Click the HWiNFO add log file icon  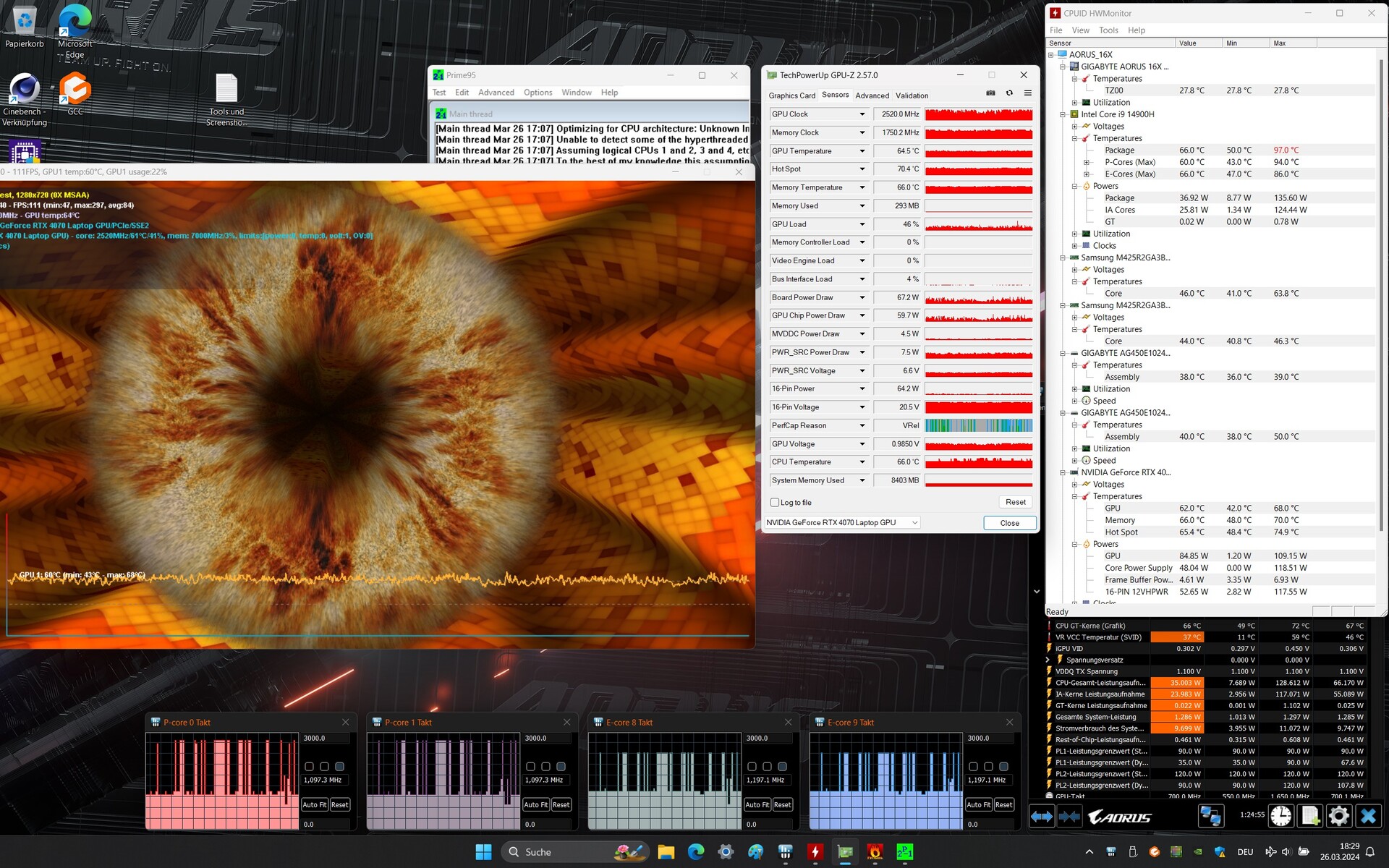click(1309, 816)
